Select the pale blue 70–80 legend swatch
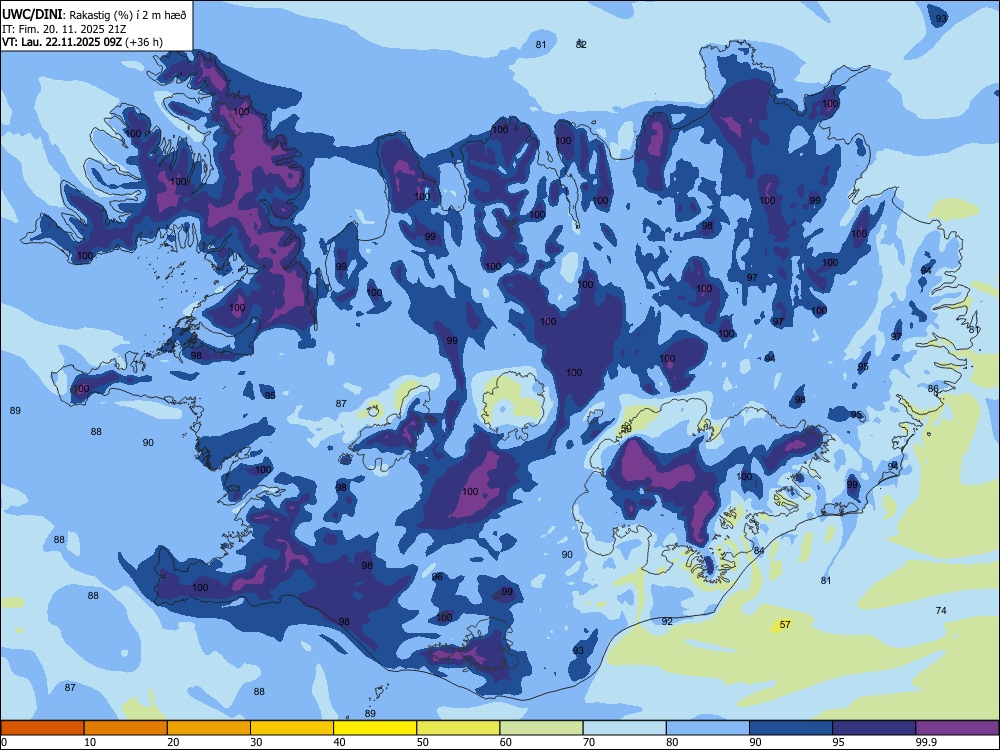The image size is (1000, 750). (624, 728)
